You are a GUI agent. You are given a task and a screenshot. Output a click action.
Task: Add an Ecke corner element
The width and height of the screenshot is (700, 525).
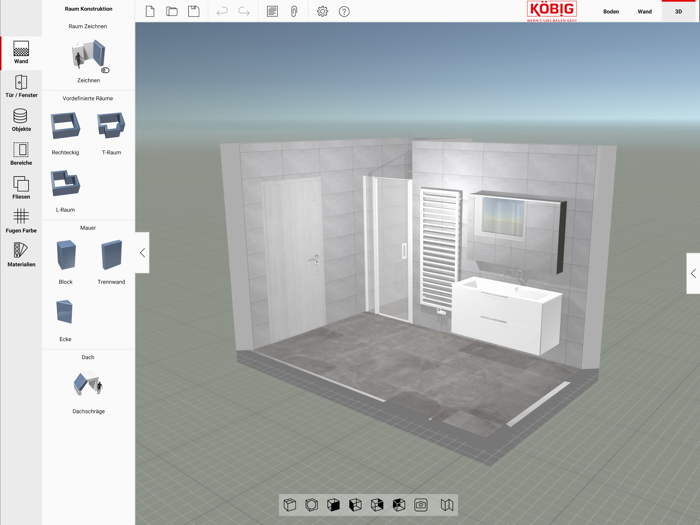pos(65,320)
